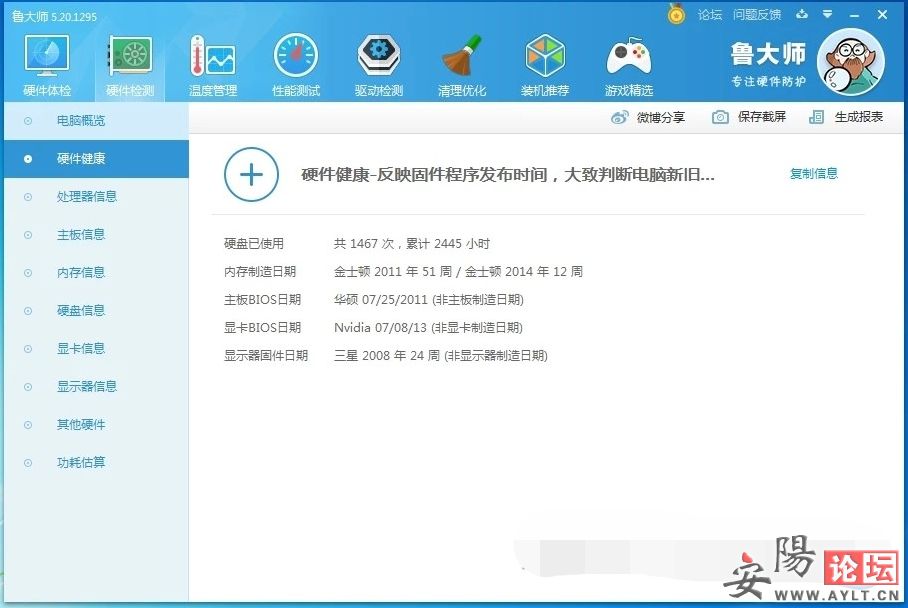The width and height of the screenshot is (908, 608).
Task: Click the text '华硕 07/25/2011'
Action: click(x=380, y=299)
